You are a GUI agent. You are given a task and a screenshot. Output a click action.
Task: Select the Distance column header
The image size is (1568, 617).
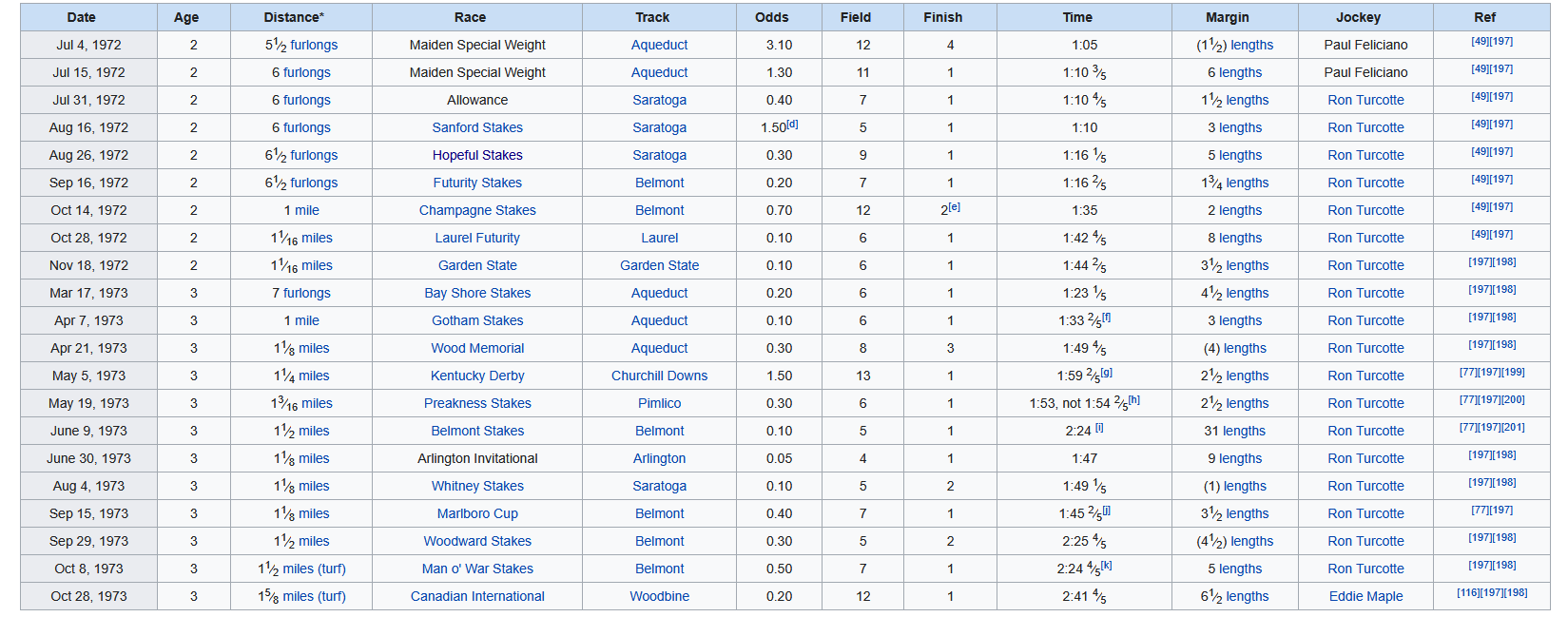pyautogui.click(x=301, y=17)
